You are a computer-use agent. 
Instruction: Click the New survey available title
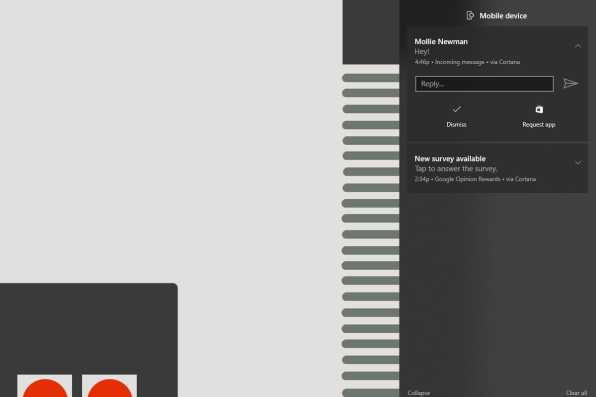[x=450, y=159]
